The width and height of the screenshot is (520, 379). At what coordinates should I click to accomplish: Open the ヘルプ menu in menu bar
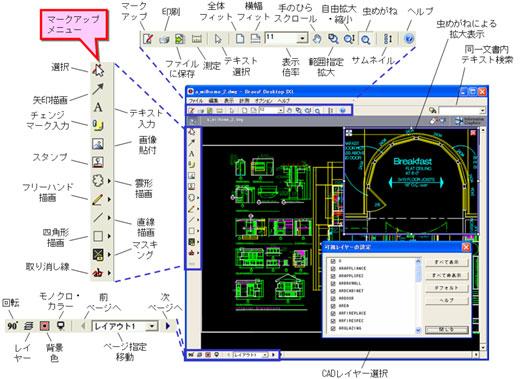tap(284, 101)
